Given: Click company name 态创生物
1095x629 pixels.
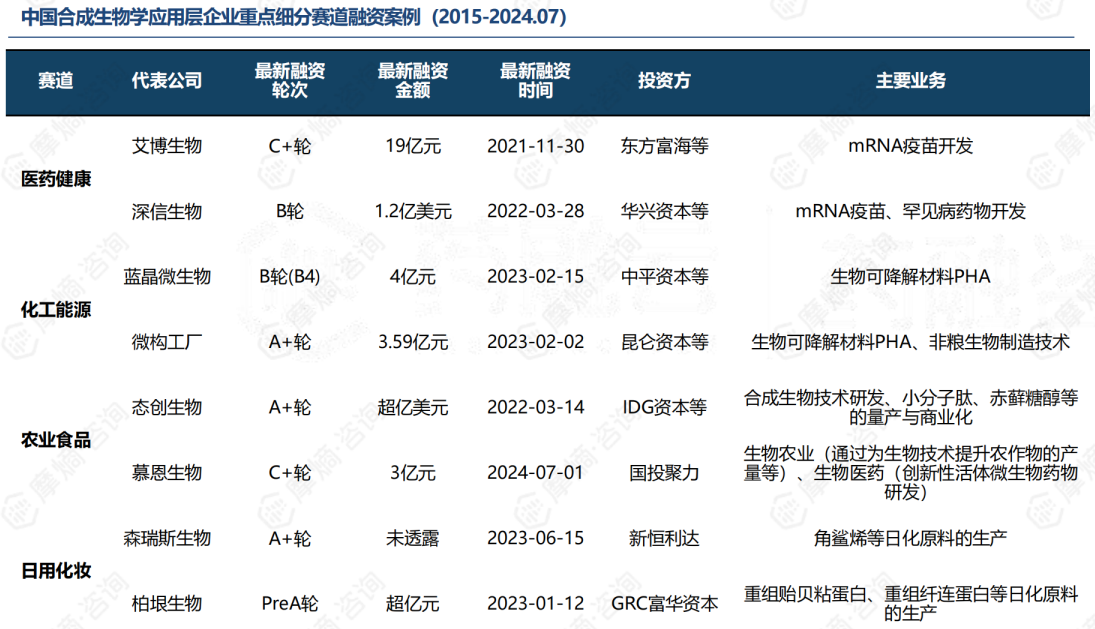Looking at the screenshot, I should tap(167, 407).
